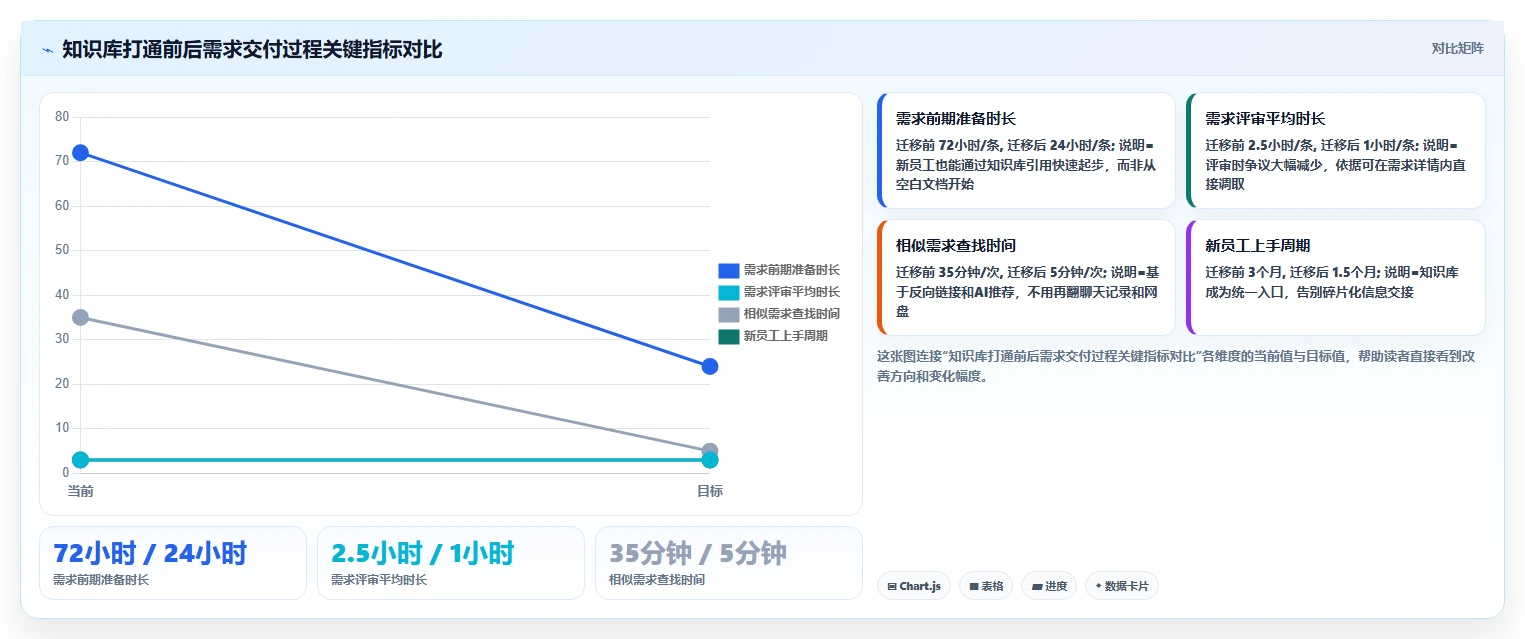Click the icon inside Chart.js tag

click(891, 587)
